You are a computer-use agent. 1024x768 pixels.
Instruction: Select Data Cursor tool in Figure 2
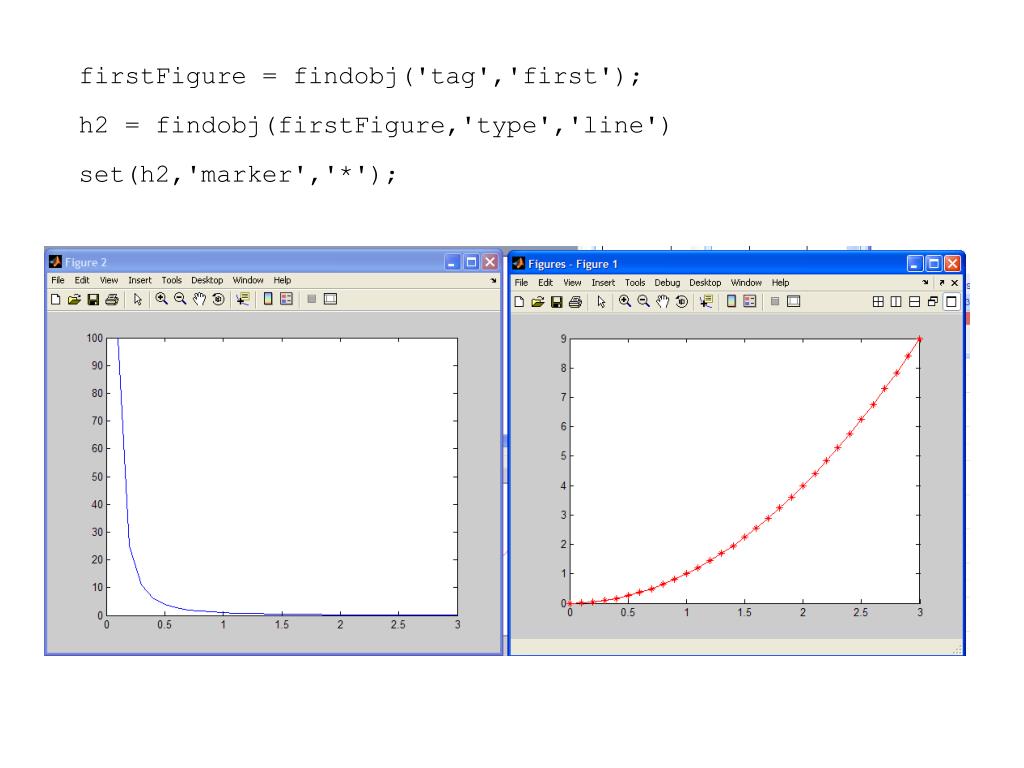click(x=242, y=299)
